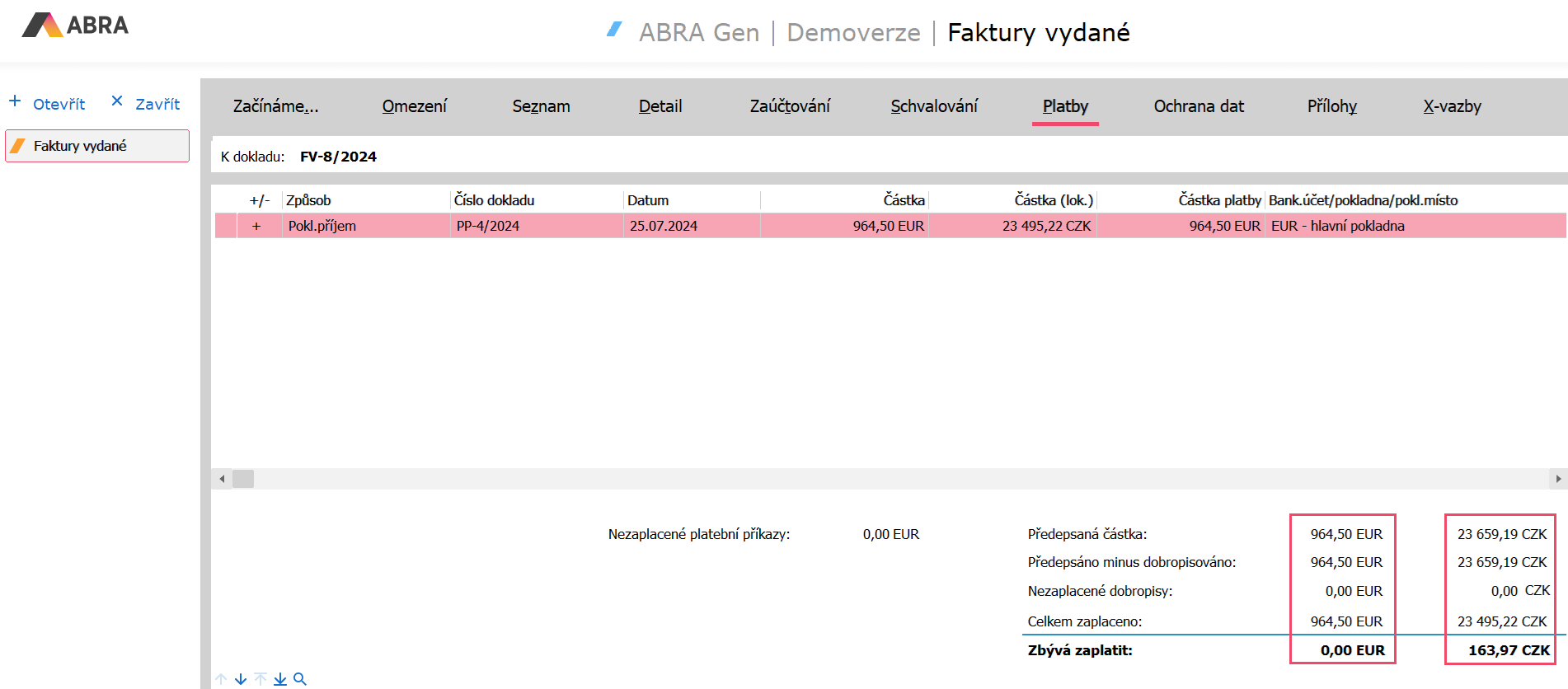Image resolution: width=1568 pixels, height=689 pixels.
Task: Go to the Seznam tab
Action: (541, 106)
